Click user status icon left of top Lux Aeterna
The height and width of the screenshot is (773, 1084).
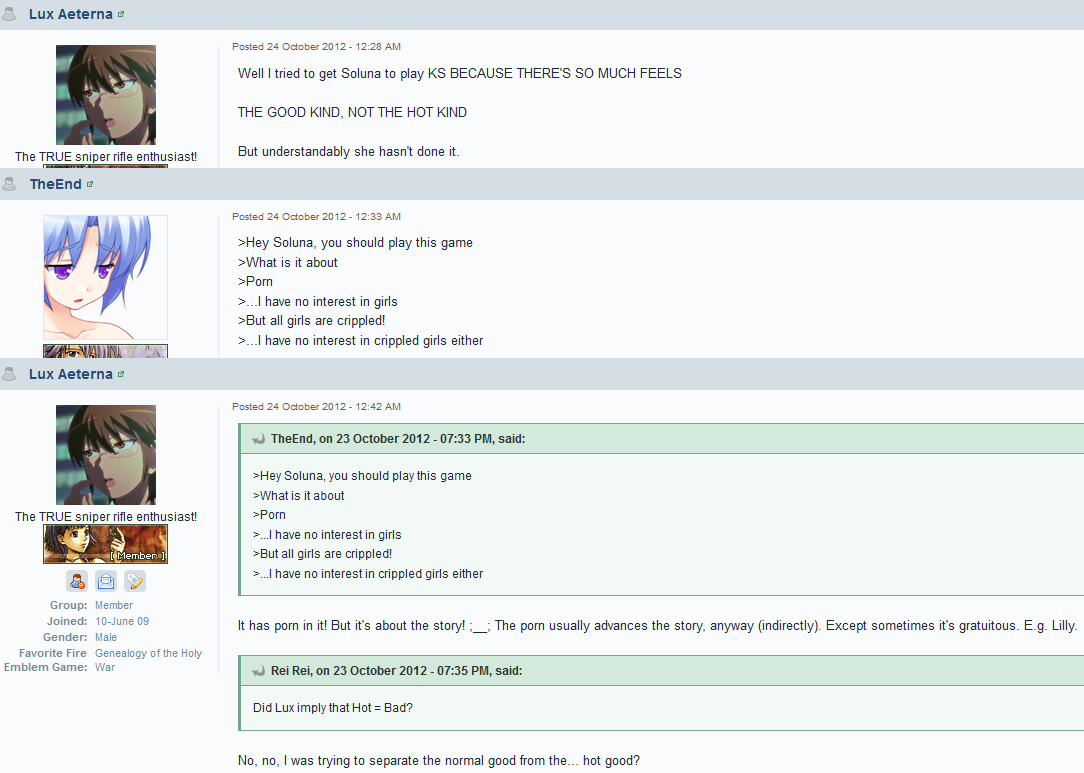[x=9, y=14]
